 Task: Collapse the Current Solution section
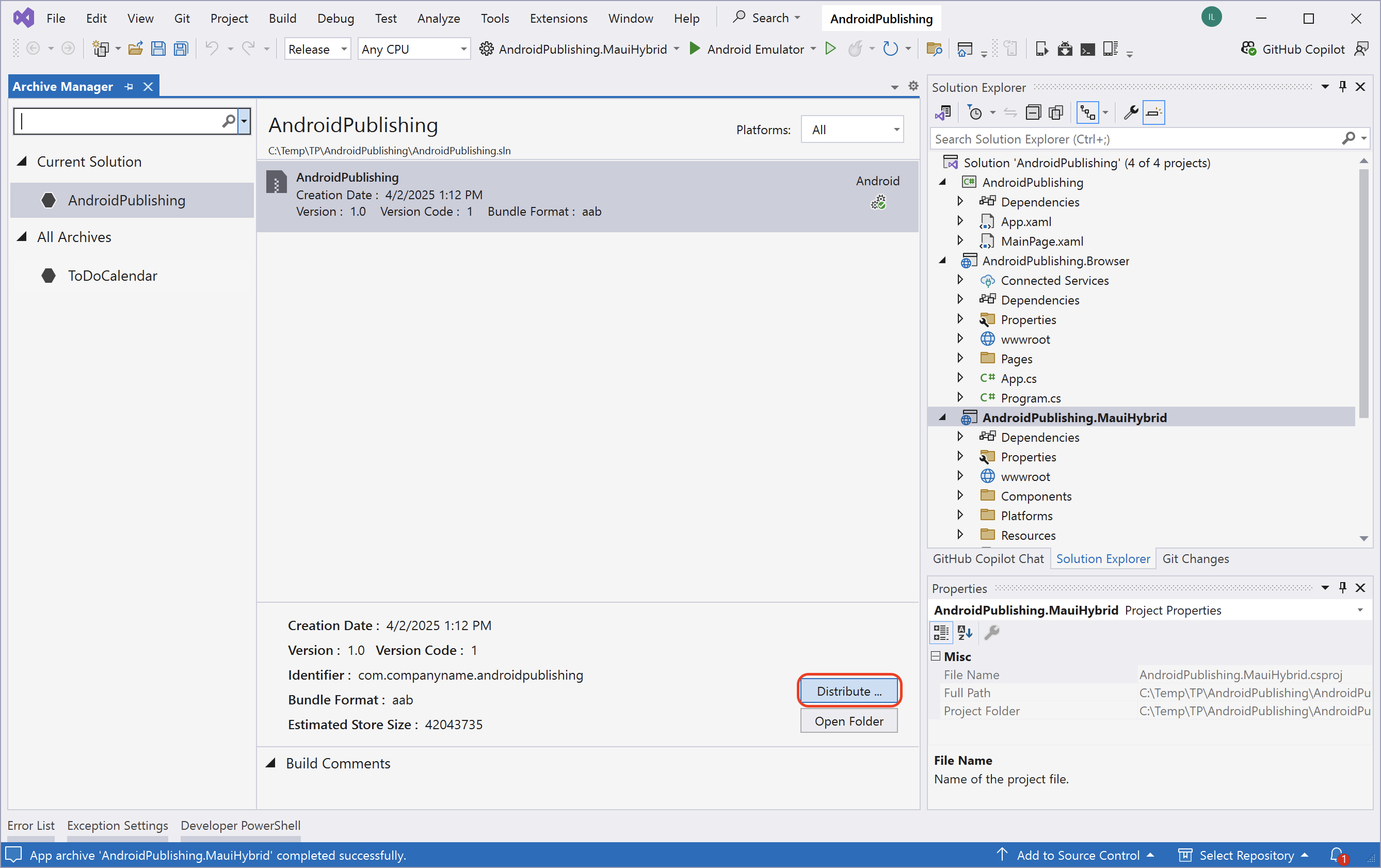[x=22, y=162]
